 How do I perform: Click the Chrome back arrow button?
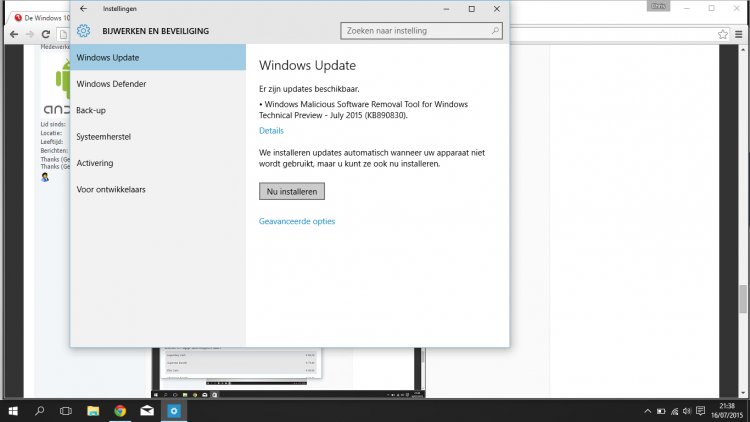point(14,34)
